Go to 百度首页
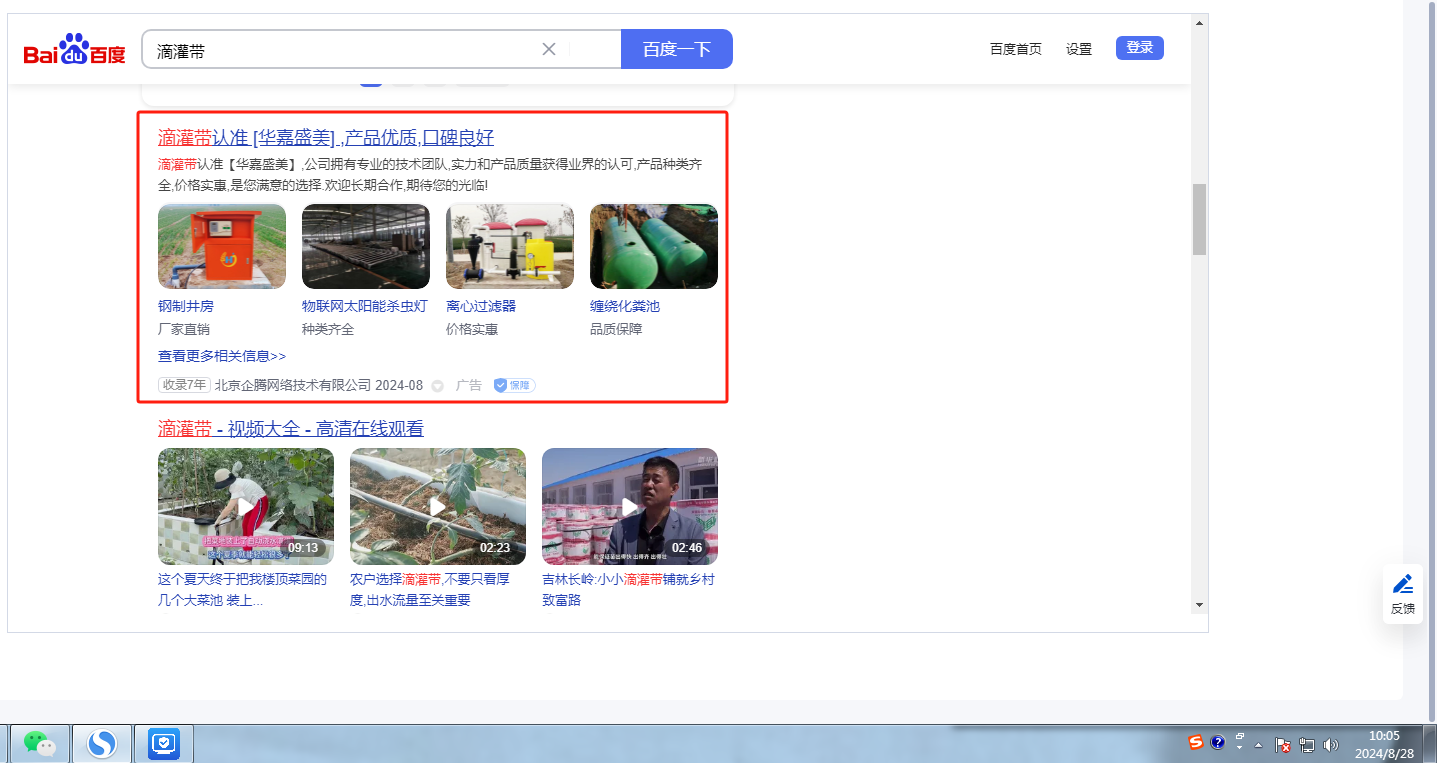This screenshot has height=763, width=1437. (x=1016, y=49)
